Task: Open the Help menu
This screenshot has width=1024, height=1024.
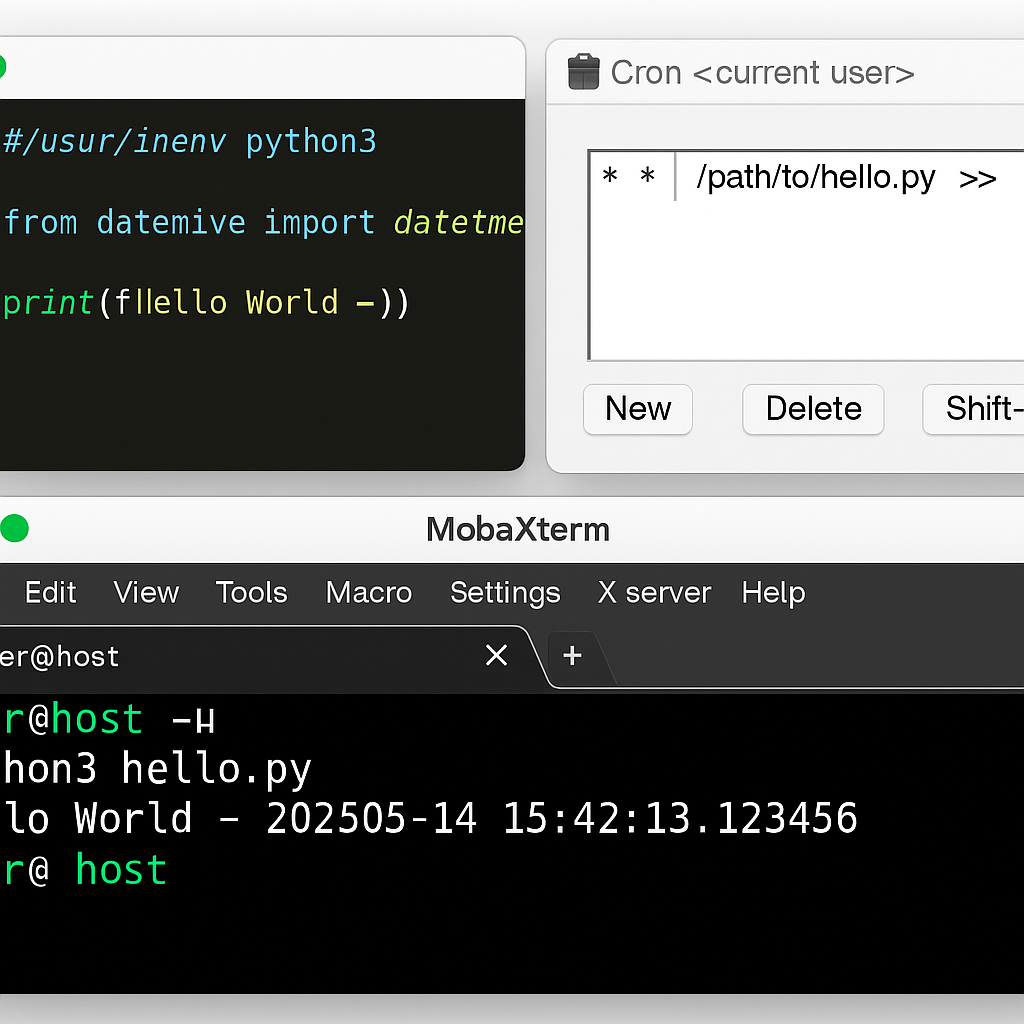Action: (x=773, y=592)
